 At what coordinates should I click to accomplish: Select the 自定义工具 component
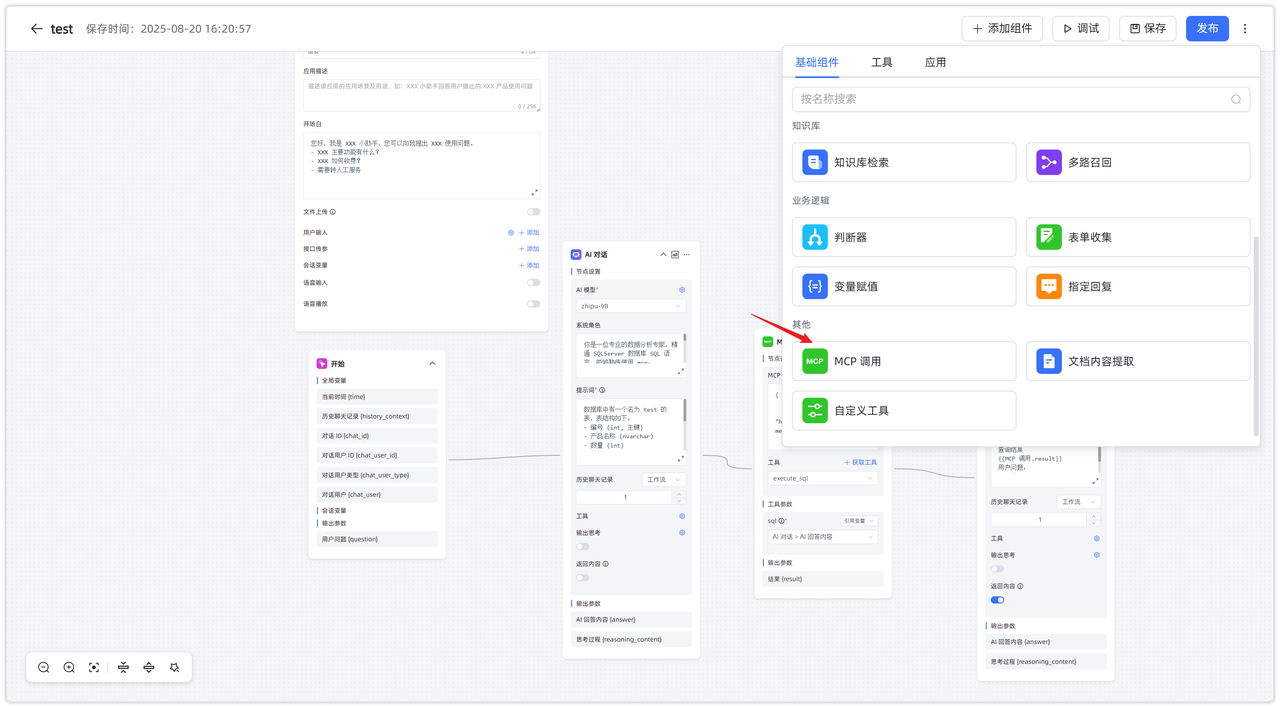click(903, 410)
